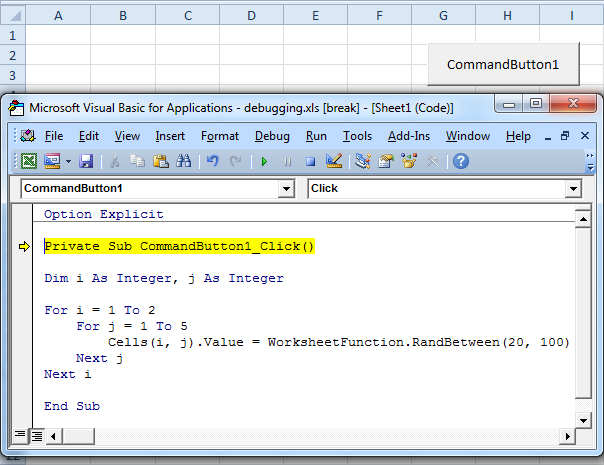Image resolution: width=604 pixels, height=465 pixels.
Task: Toggle Design Mode icon
Action: (x=334, y=161)
